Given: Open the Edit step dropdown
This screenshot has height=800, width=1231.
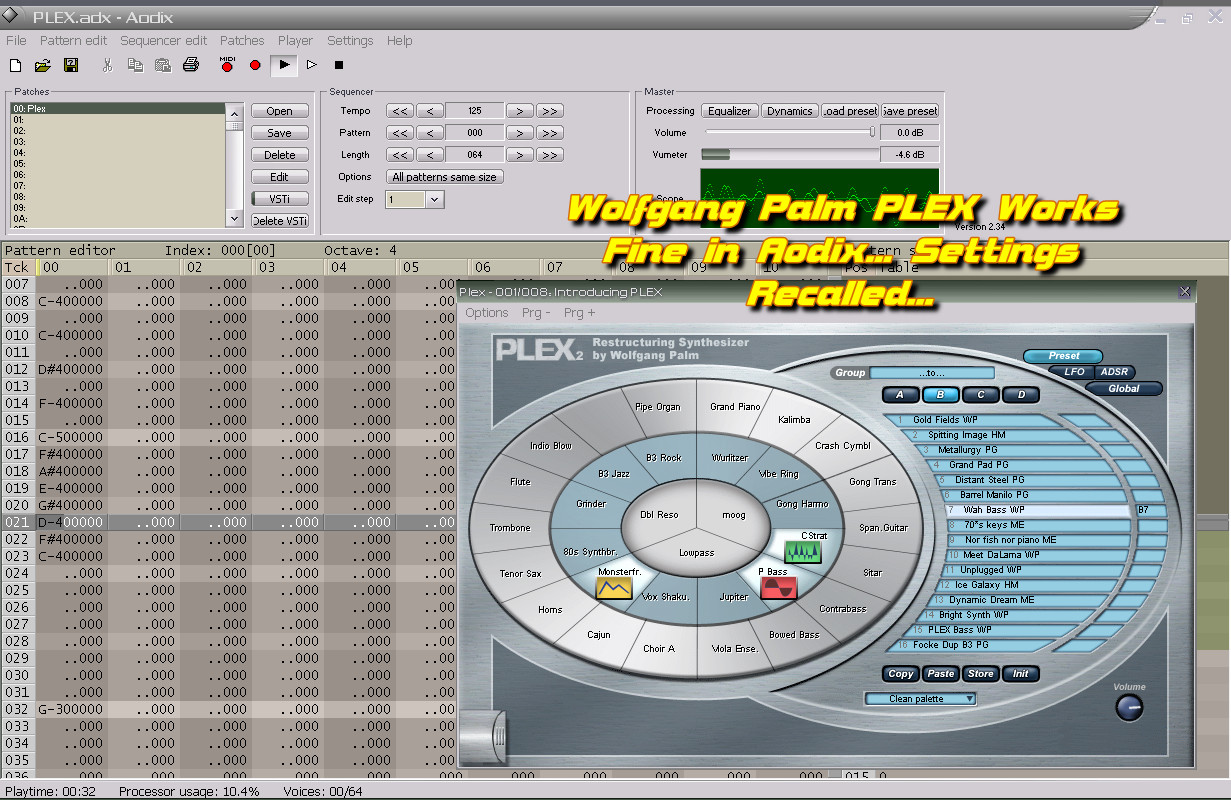Looking at the screenshot, I should point(434,200).
